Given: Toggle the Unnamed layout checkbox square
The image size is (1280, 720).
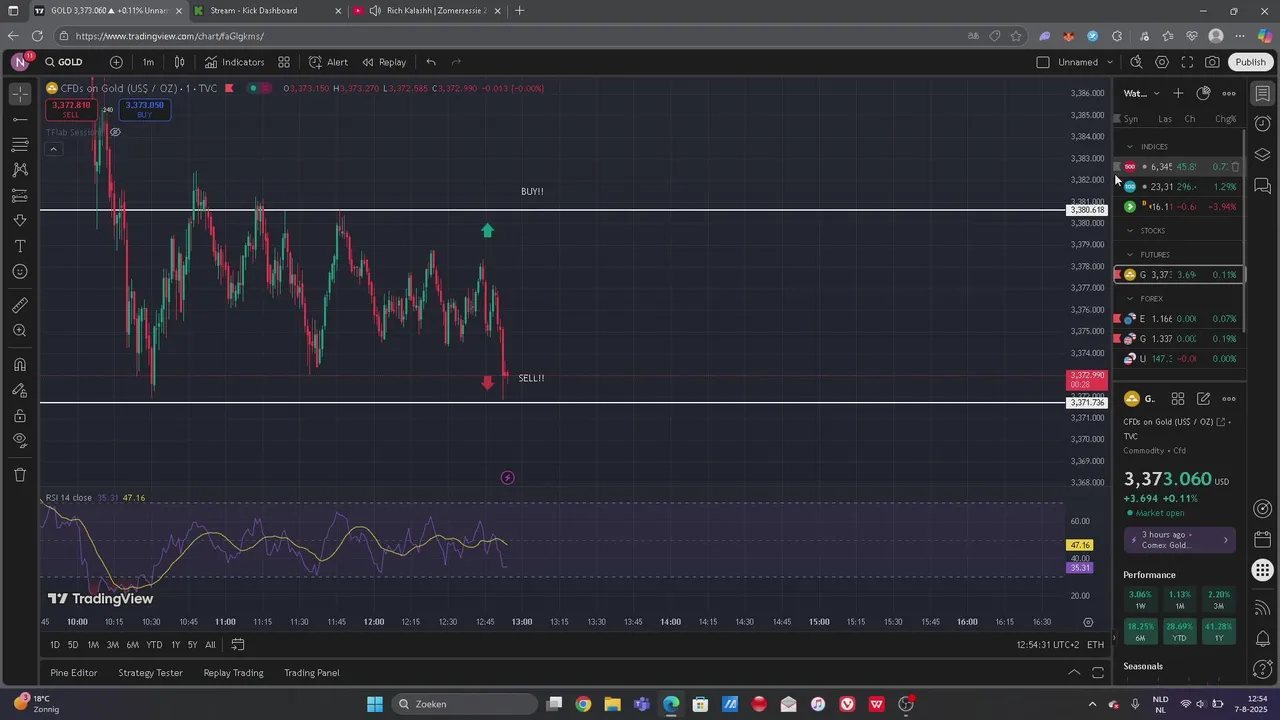Looking at the screenshot, I should [x=1043, y=62].
